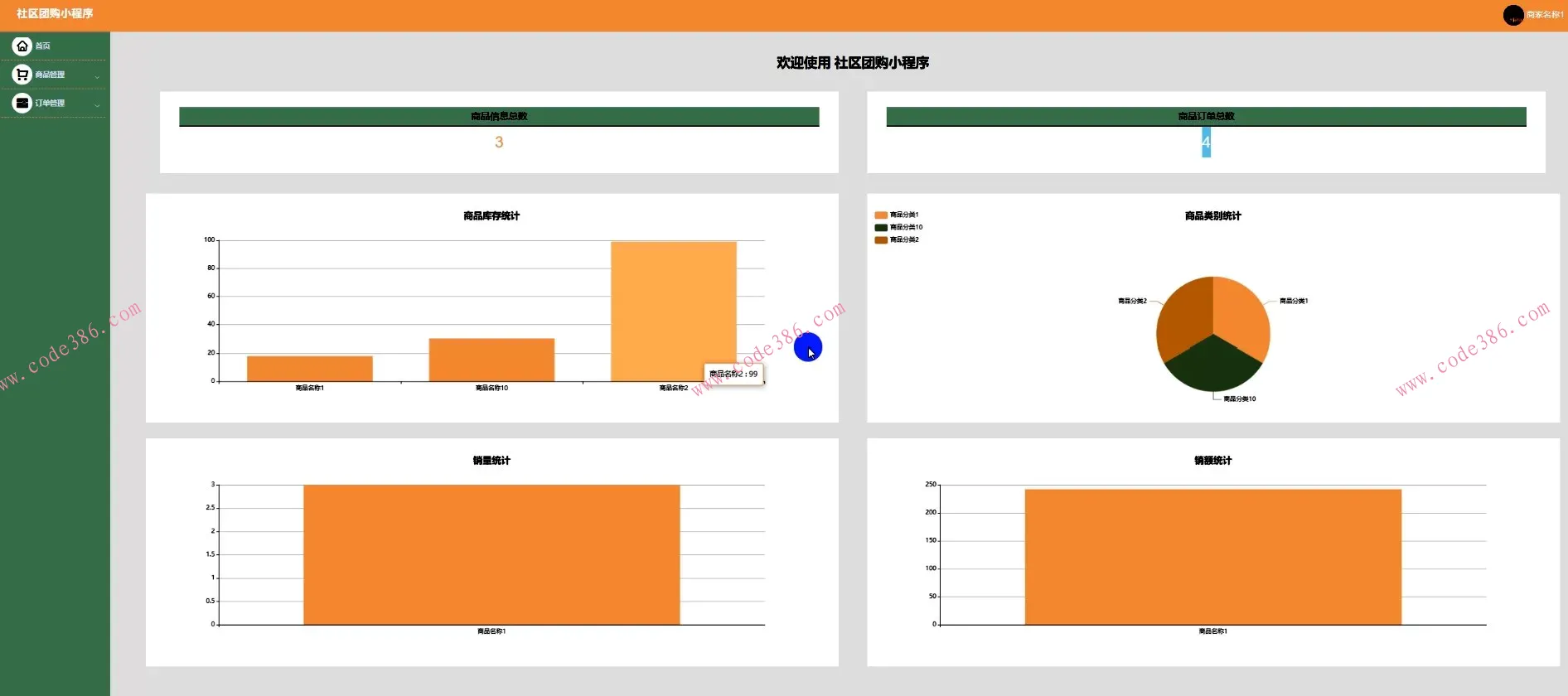Screen dimensions: 1568x696
Task: Click the bar in the 销量统计 chart
Action: point(491,554)
